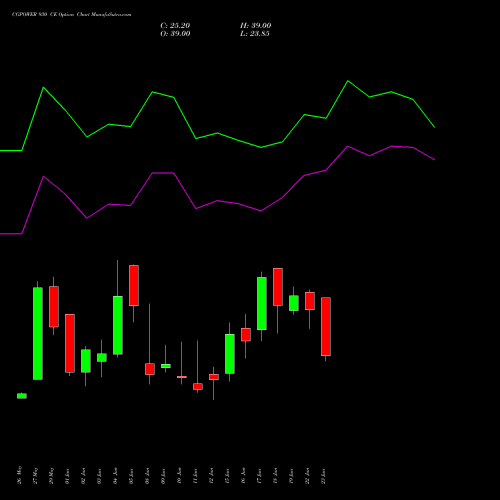The width and height of the screenshot is (500, 500).
Task: Click the 10 Jun date label
Action: 179,476
